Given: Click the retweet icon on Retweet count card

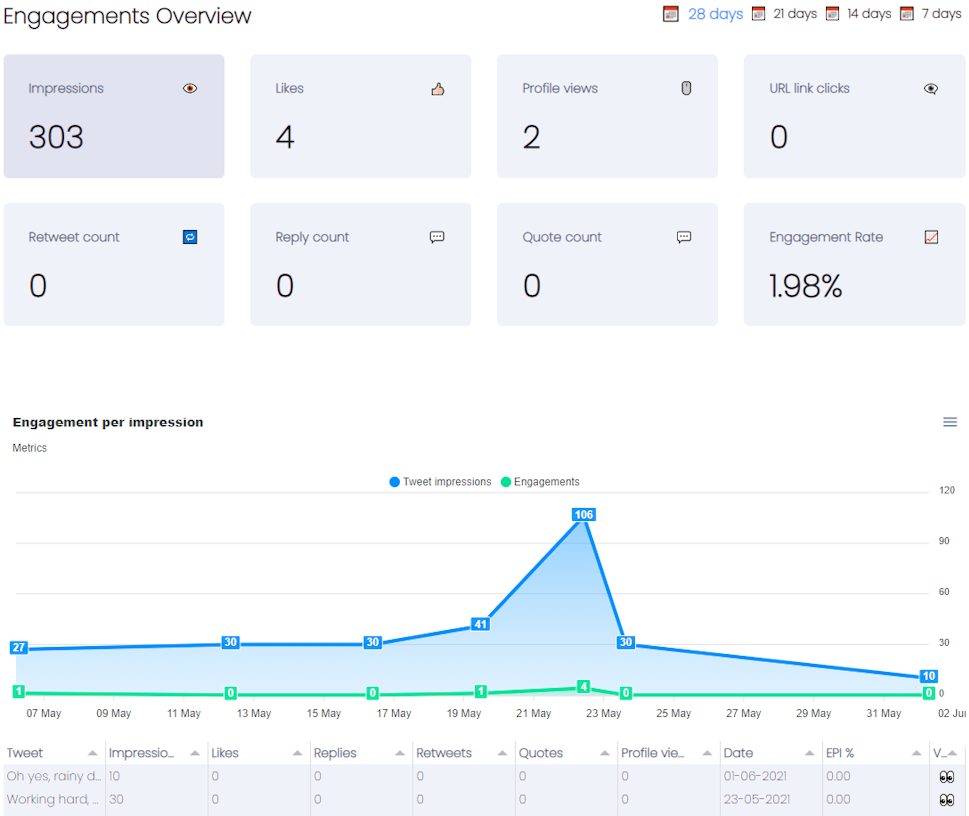Looking at the screenshot, I should pos(190,237).
